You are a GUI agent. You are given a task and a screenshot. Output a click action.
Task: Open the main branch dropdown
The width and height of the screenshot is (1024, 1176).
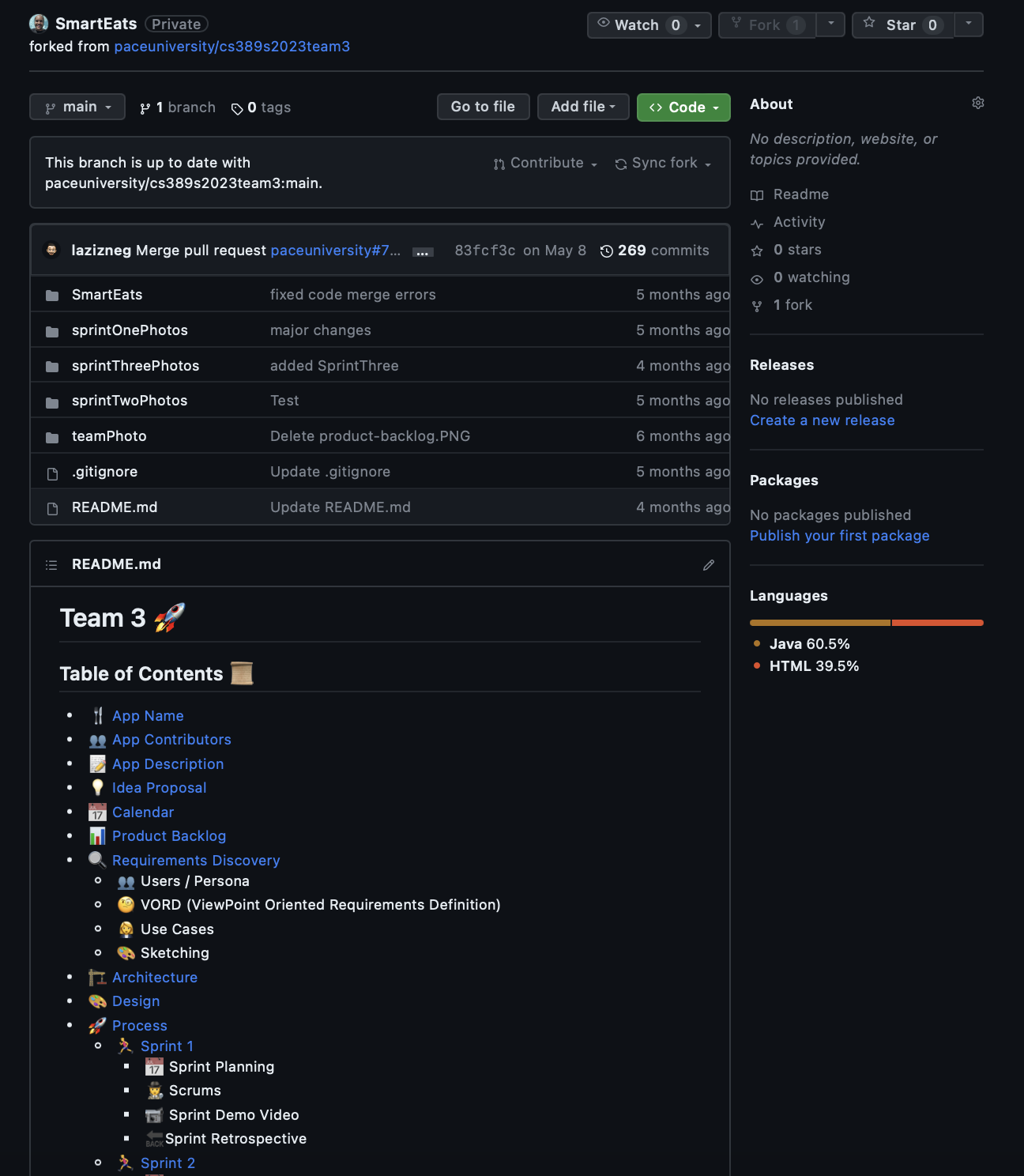pyautogui.click(x=77, y=107)
